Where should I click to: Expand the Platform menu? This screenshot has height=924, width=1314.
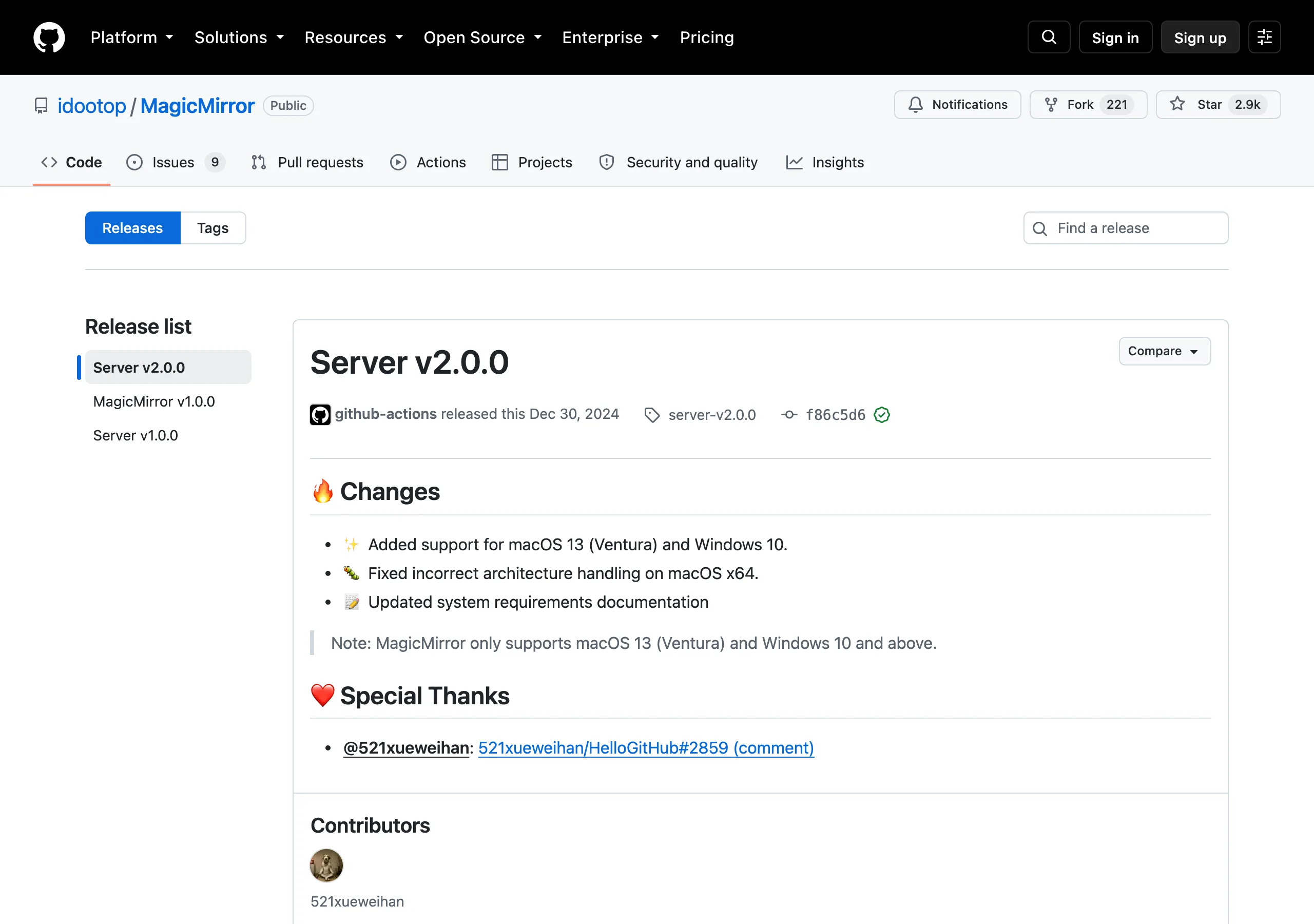click(x=131, y=37)
